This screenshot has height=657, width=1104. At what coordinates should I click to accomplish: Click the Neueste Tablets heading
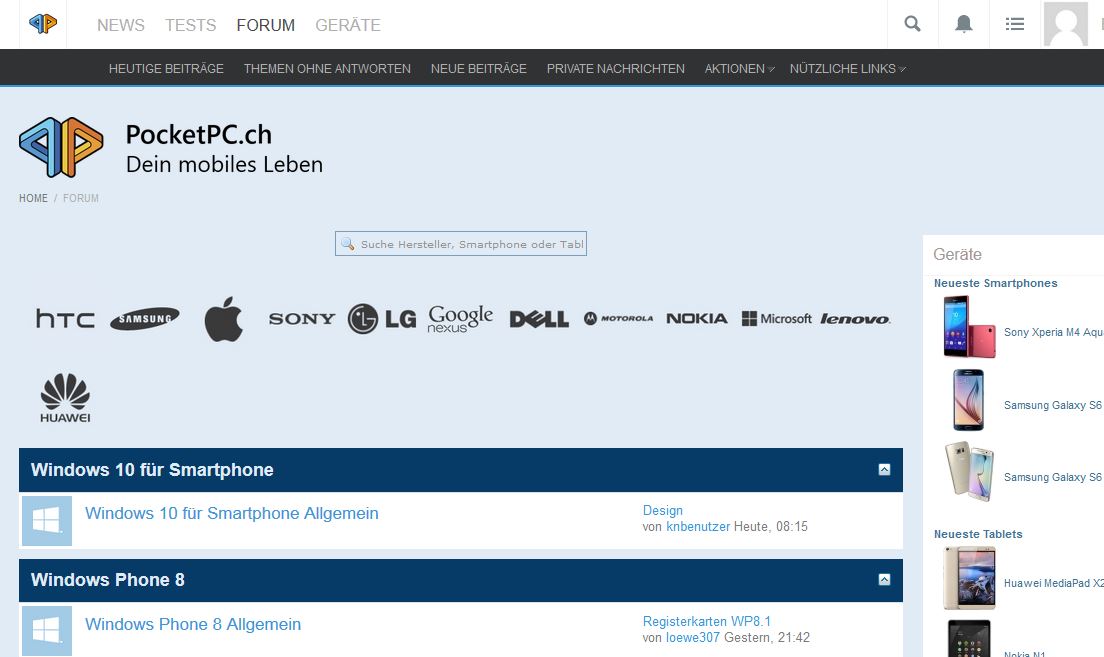tap(978, 534)
